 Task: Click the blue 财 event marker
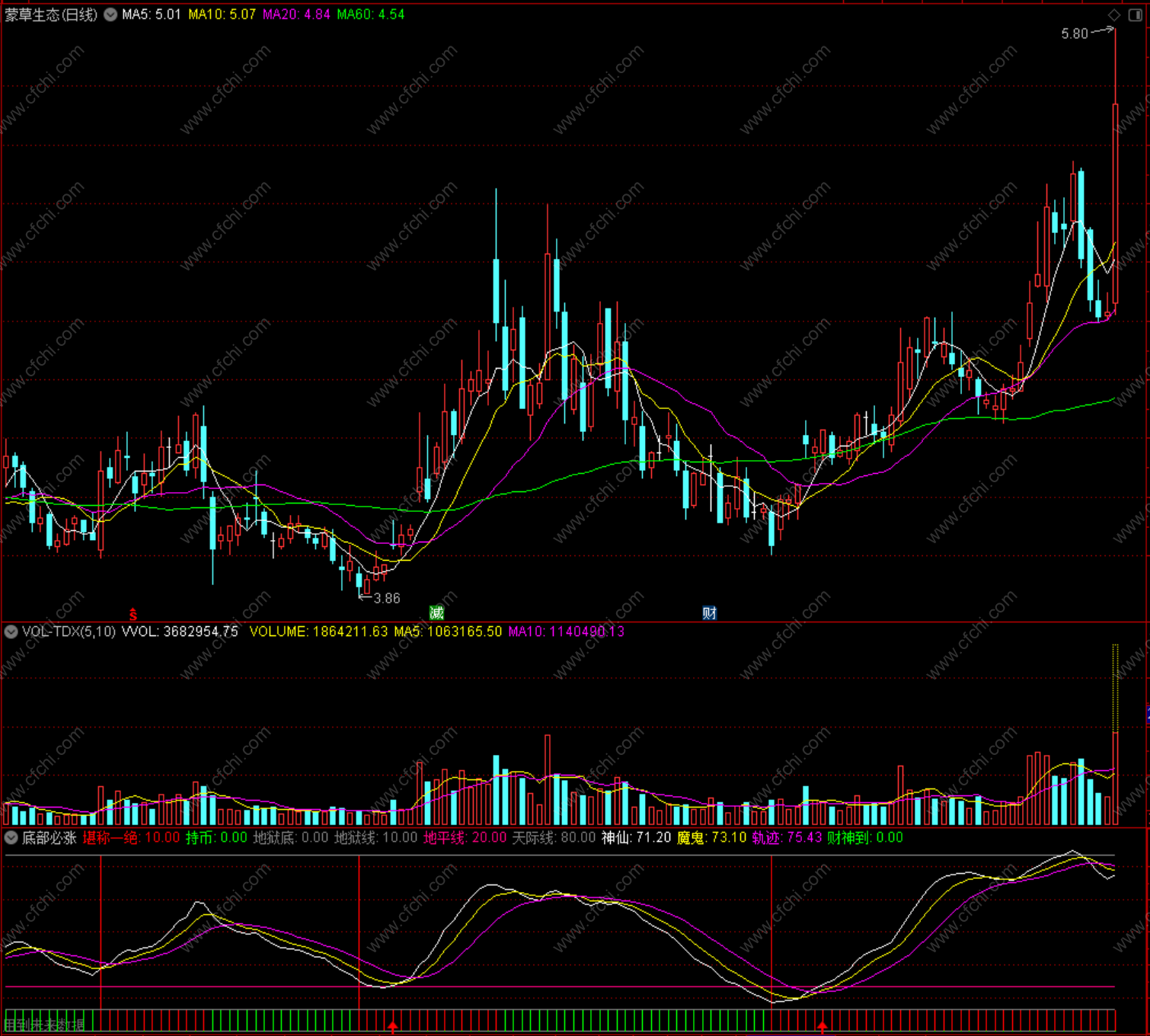709,613
